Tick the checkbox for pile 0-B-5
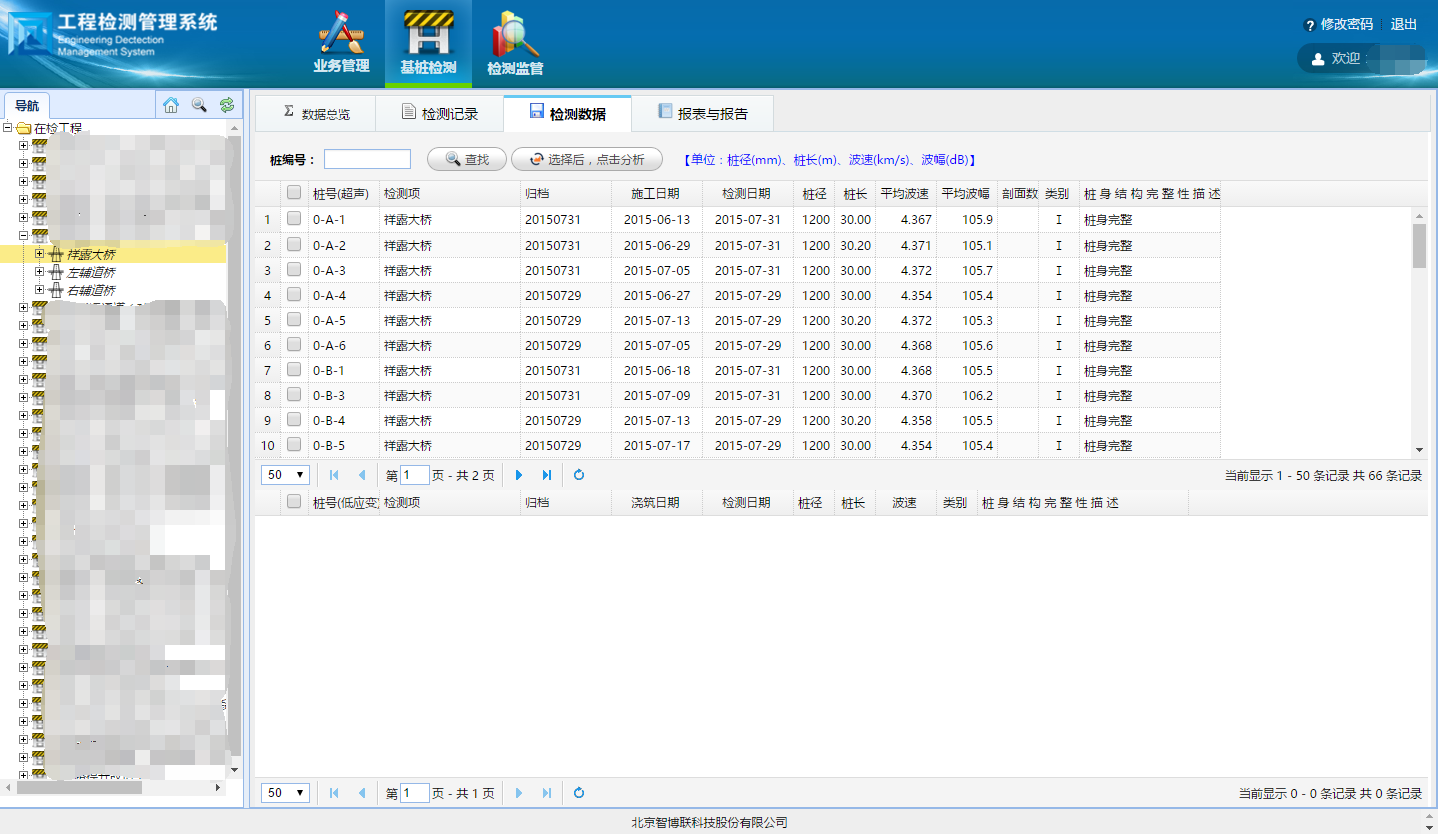The image size is (1438, 834). [x=294, y=444]
